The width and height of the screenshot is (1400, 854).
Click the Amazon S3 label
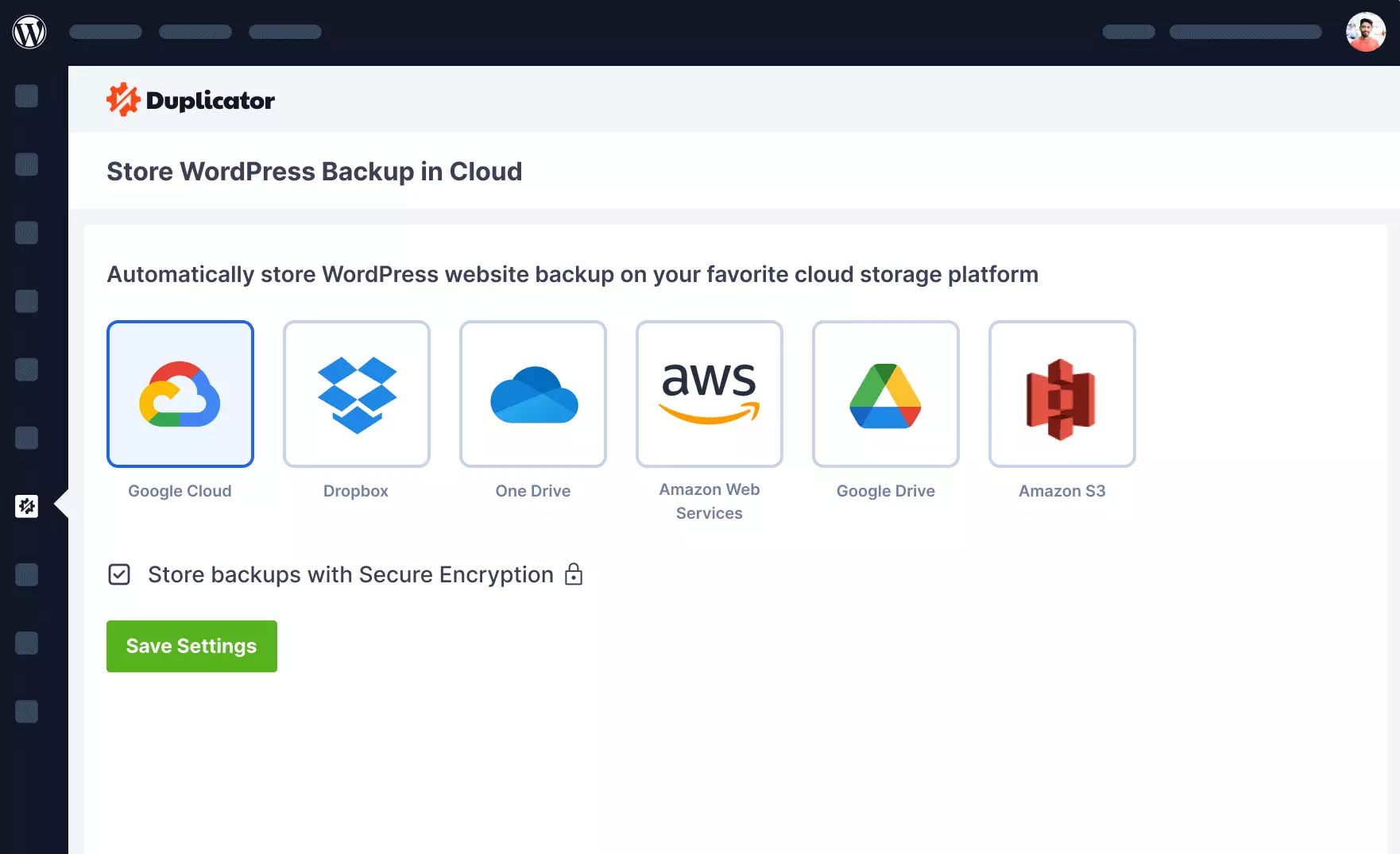click(x=1062, y=491)
